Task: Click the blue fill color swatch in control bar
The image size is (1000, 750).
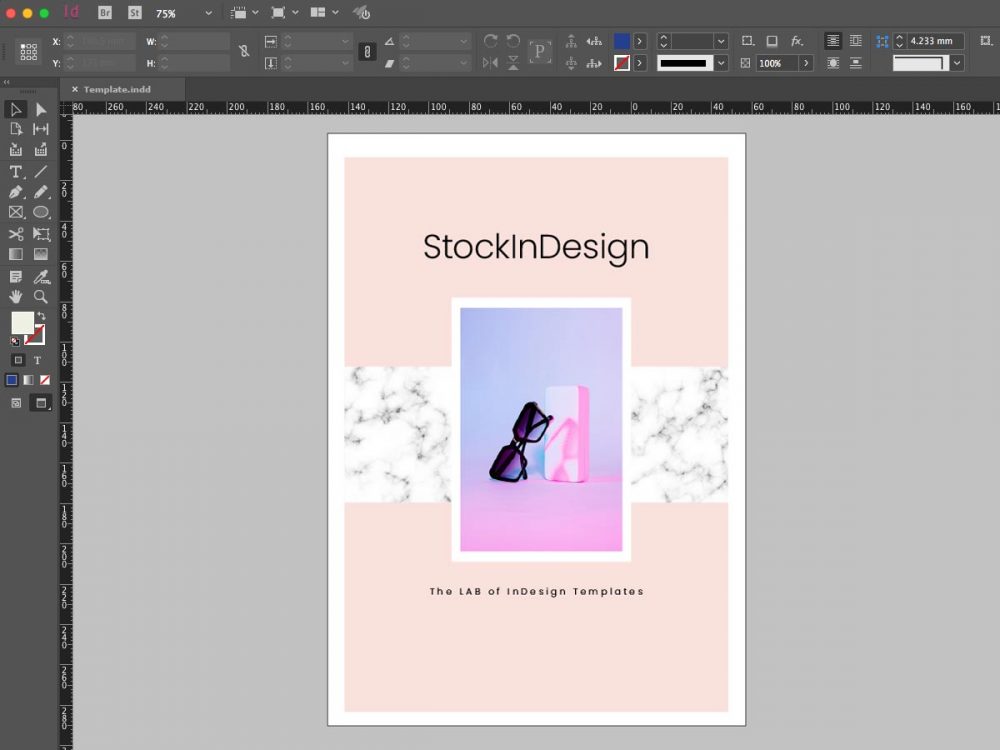Action: (622, 41)
